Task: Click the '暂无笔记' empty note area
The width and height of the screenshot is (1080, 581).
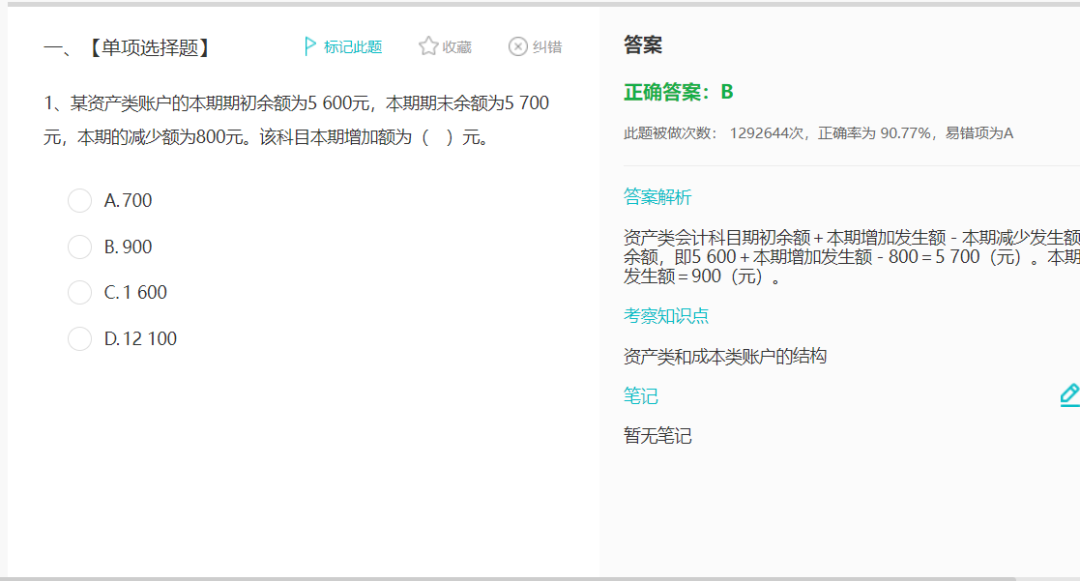Action: [x=657, y=436]
